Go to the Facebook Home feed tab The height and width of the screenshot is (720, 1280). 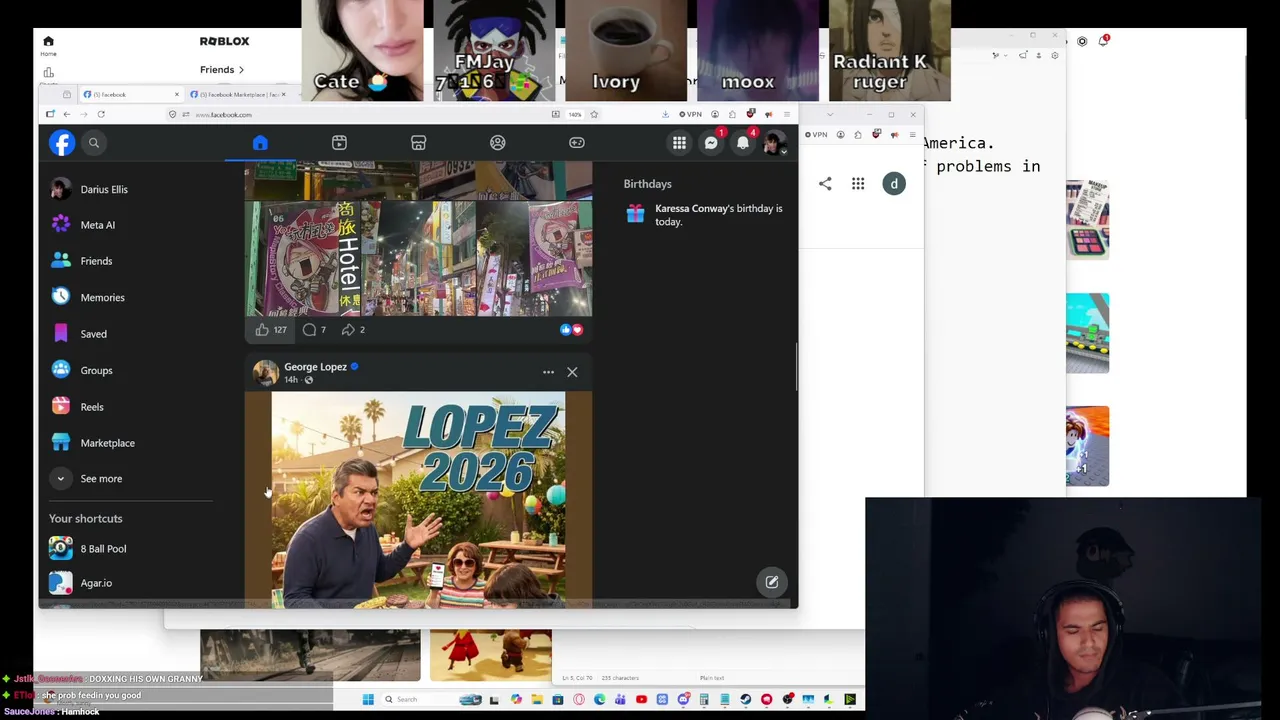pyautogui.click(x=260, y=143)
